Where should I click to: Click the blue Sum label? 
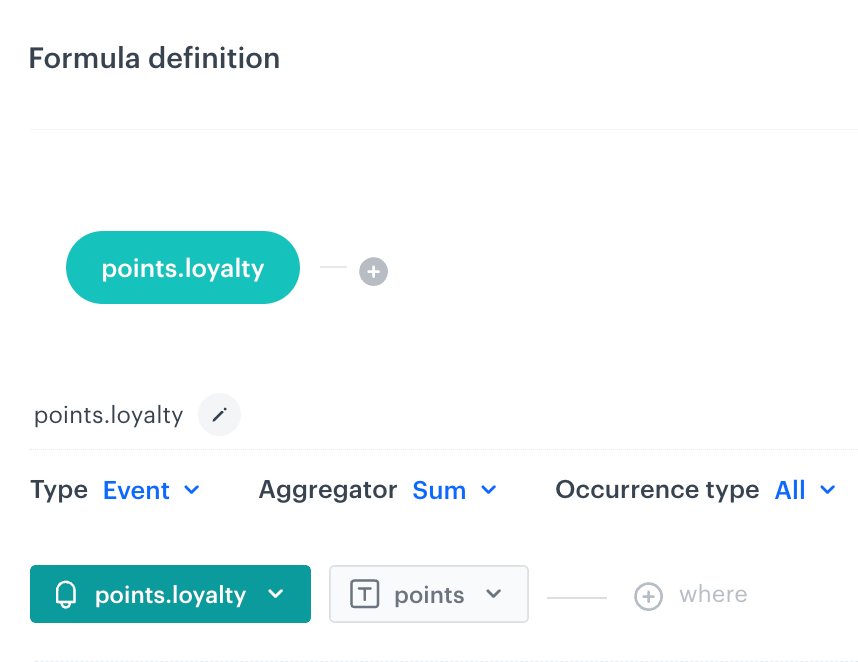pos(439,491)
